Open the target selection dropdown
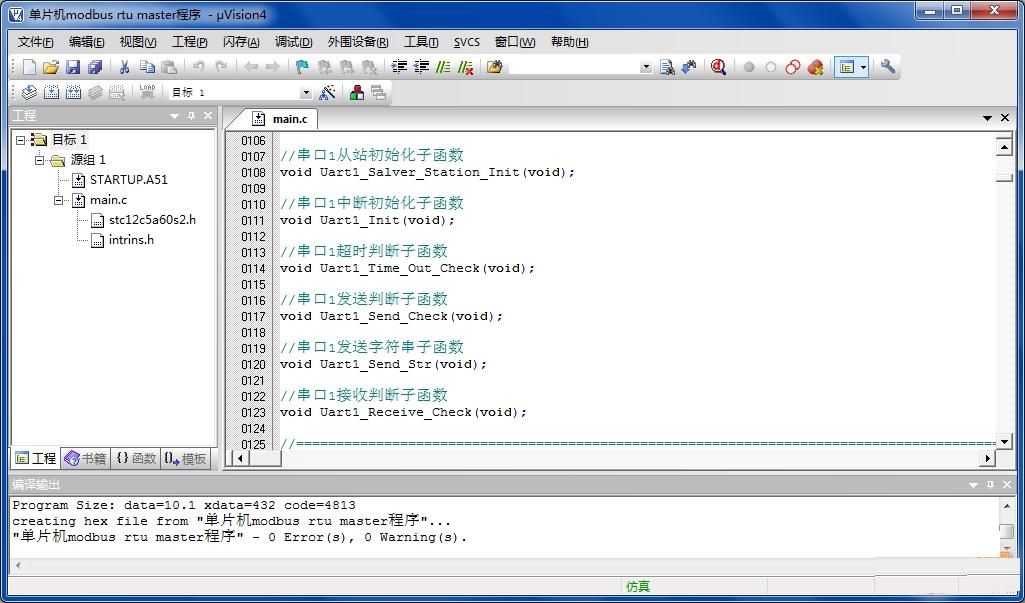Image resolution: width=1025 pixels, height=603 pixels. pos(305,93)
